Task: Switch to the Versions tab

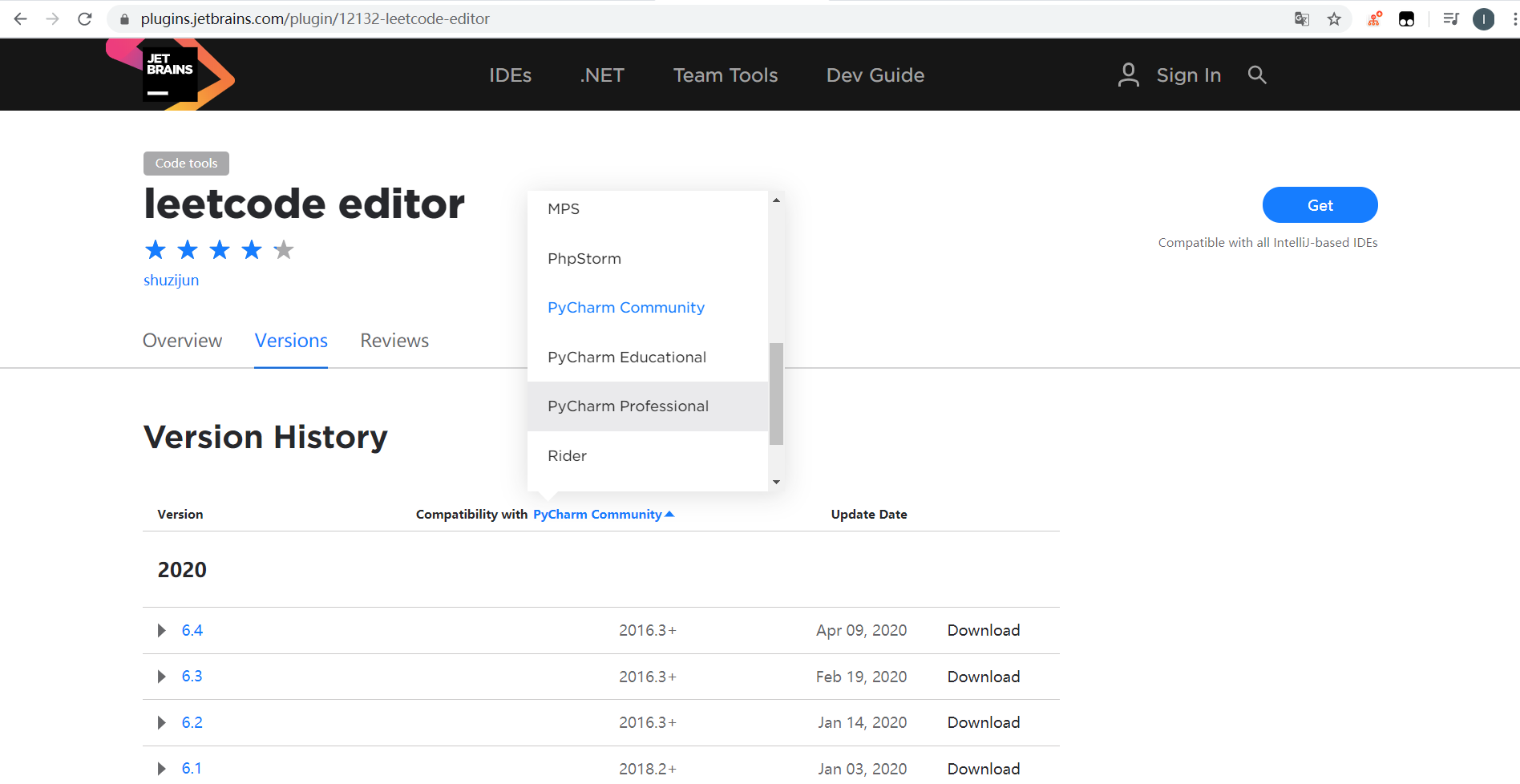Action: [x=291, y=341]
